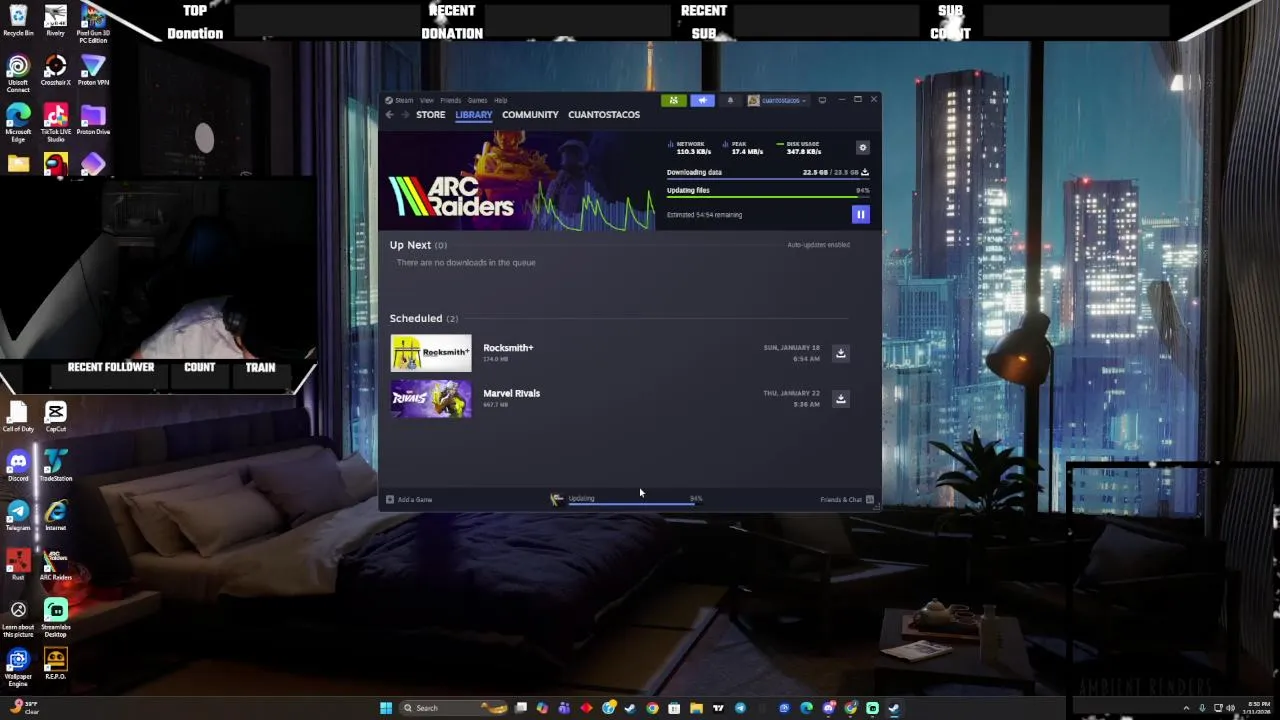Image resolution: width=1280 pixels, height=720 pixels.
Task: Click the Marvel Rivals game thumbnail
Action: click(x=431, y=398)
